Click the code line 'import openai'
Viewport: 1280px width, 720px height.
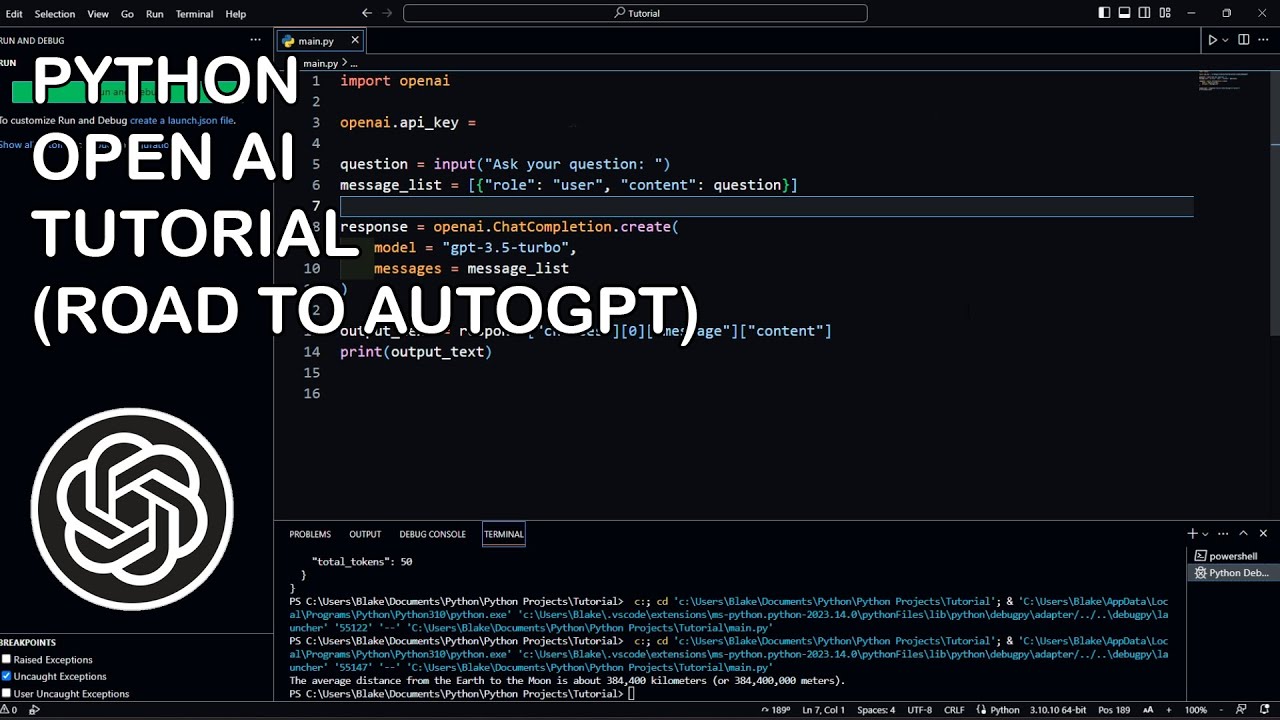[x=395, y=81]
